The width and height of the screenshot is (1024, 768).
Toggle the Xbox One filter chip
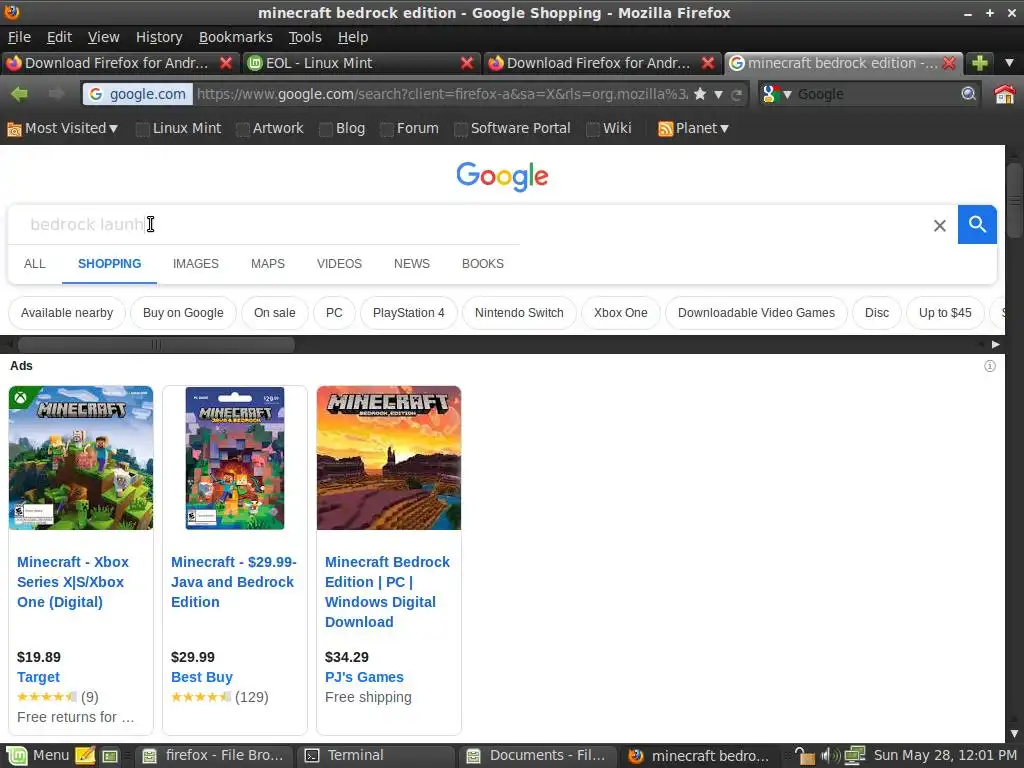tap(620, 313)
